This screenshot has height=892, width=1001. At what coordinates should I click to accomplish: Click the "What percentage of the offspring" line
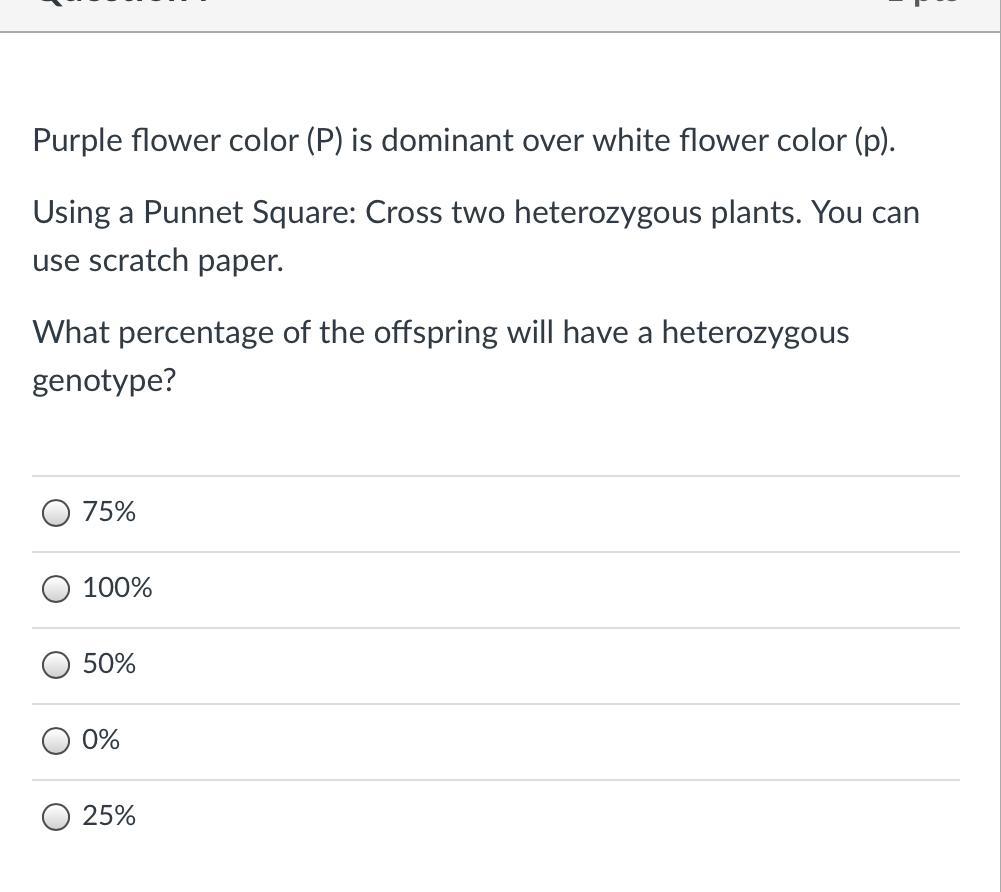[x=440, y=333]
